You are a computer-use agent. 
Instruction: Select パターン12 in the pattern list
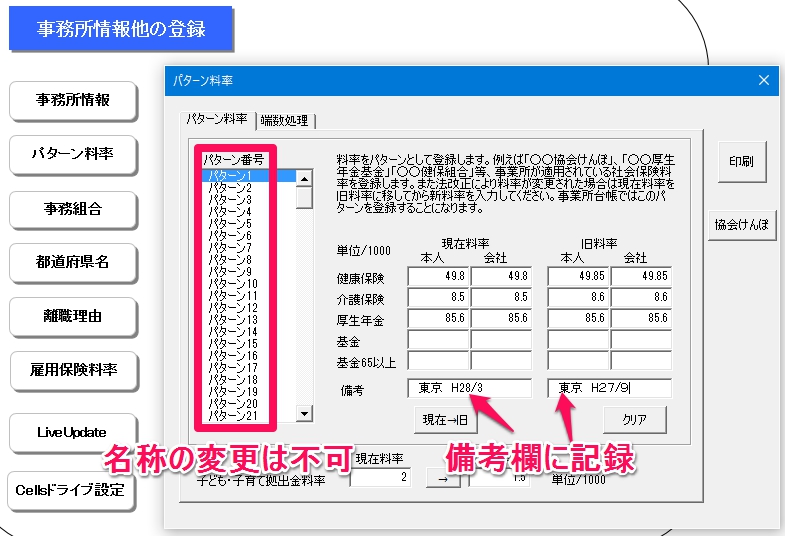pos(249,308)
